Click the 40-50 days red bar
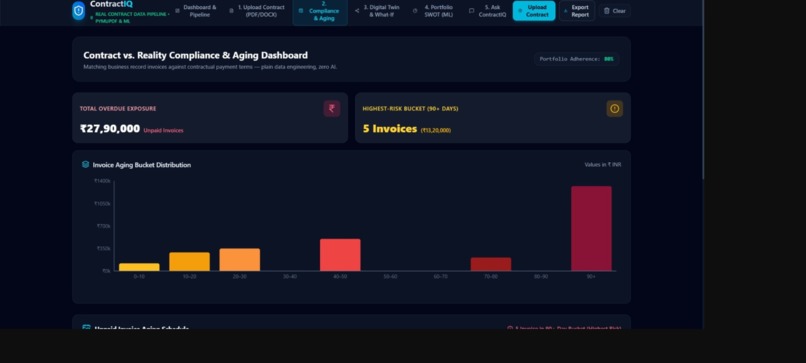 click(x=340, y=255)
